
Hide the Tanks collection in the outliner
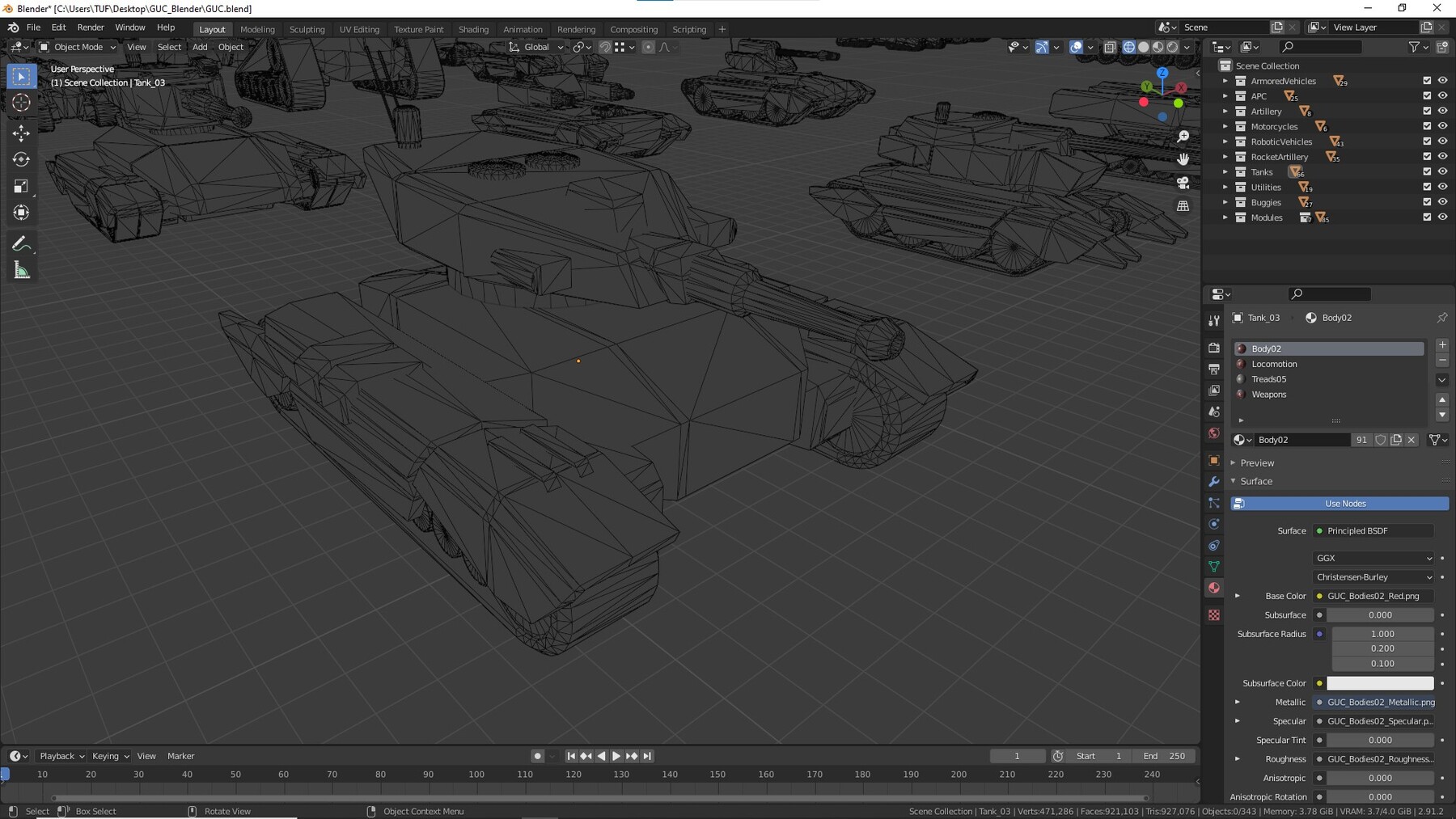pyautogui.click(x=1442, y=171)
